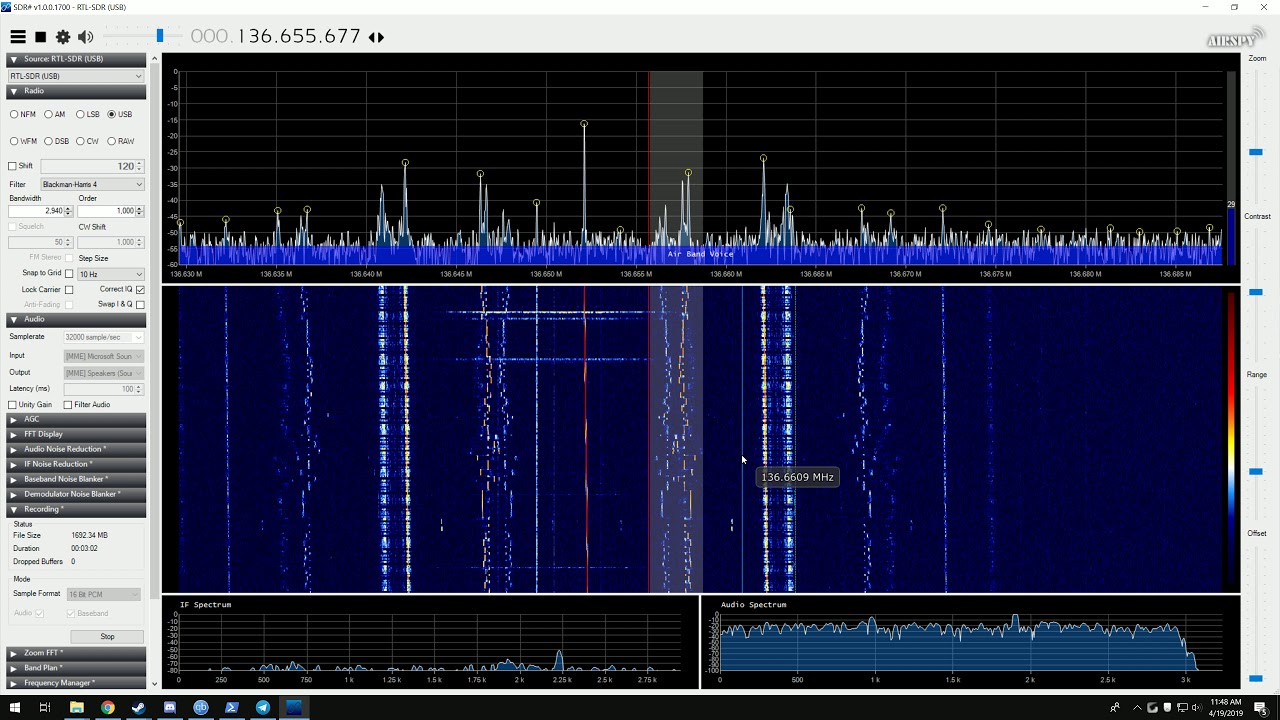This screenshot has height=720, width=1280.
Task: Click the SDR# taskbar icon
Action: 294,707
